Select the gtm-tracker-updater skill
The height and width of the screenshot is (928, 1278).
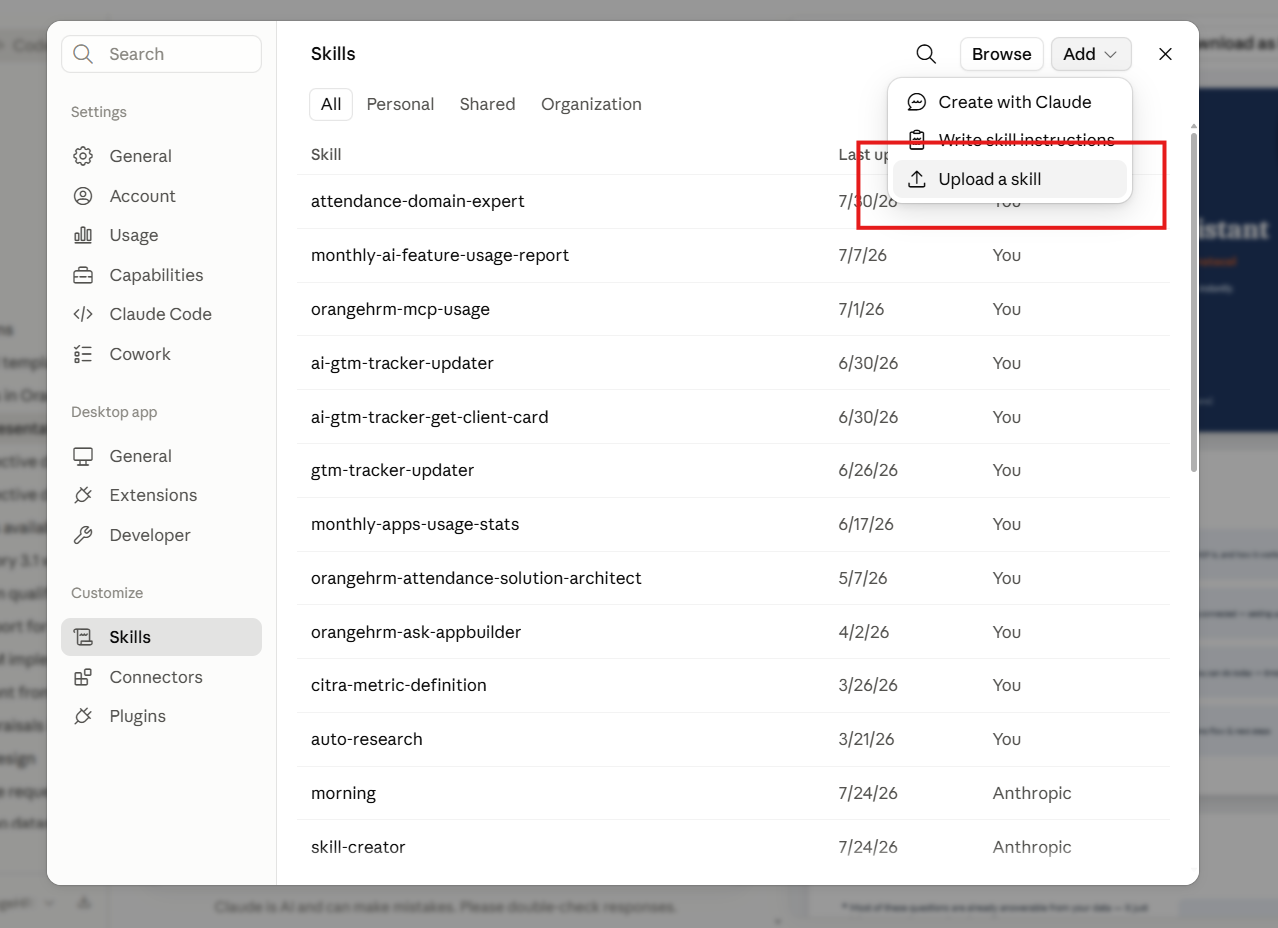coord(733,470)
